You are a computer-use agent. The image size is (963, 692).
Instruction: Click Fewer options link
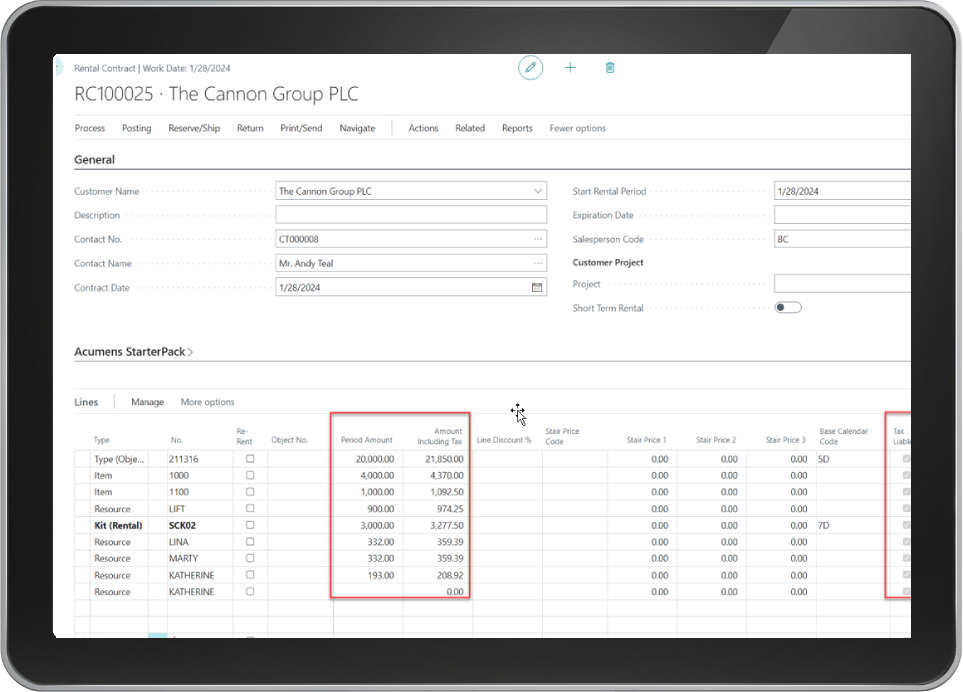pyautogui.click(x=577, y=128)
